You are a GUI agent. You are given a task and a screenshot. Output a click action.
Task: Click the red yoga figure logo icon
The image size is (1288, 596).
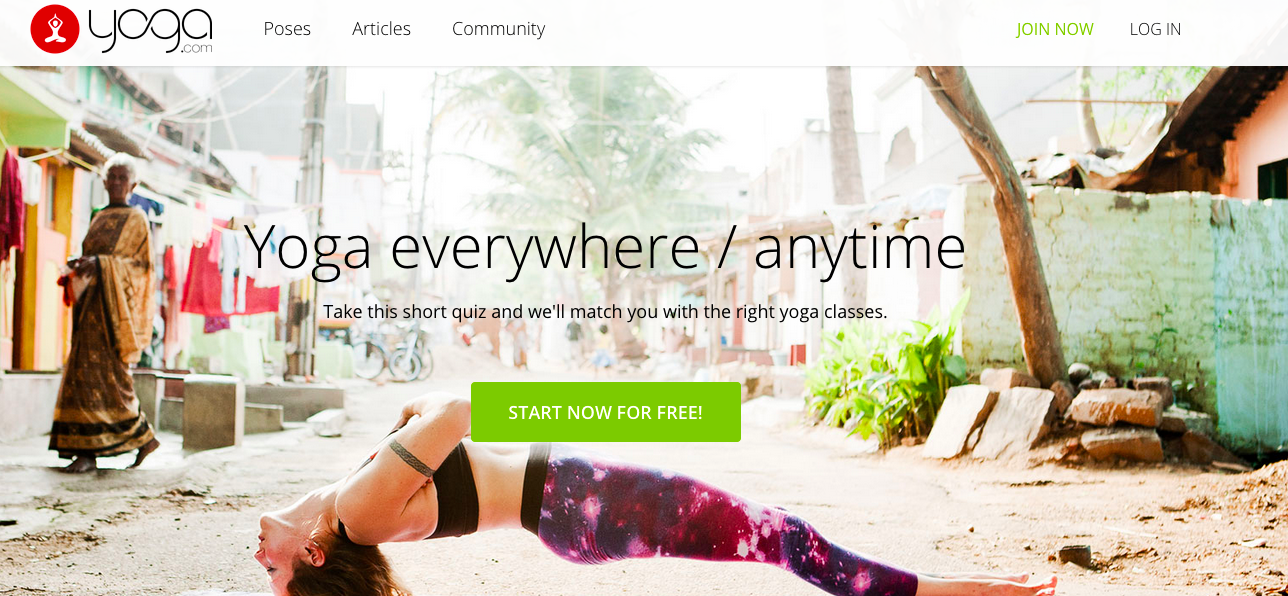pos(55,29)
